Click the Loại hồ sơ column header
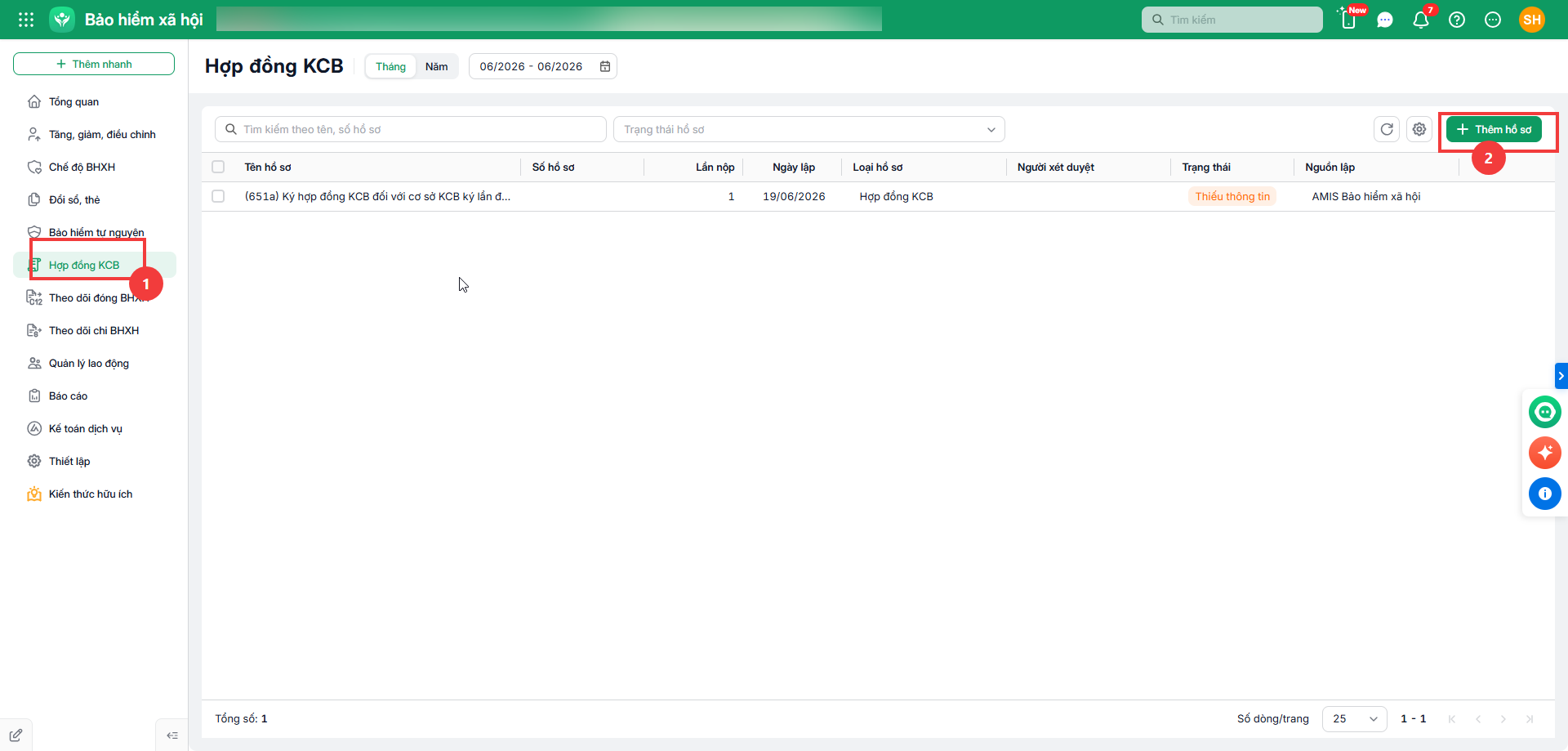Viewport: 1568px width, 751px height. coord(878,167)
